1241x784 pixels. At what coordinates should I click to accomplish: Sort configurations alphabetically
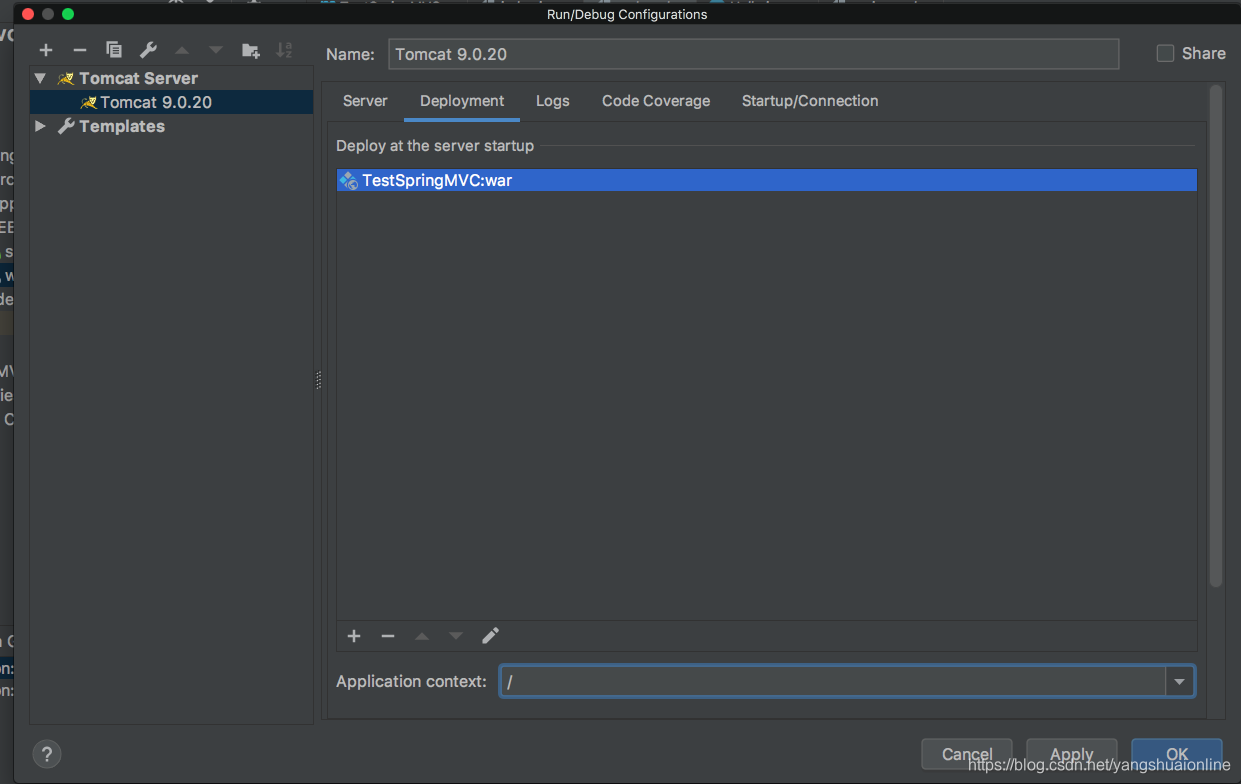pyautogui.click(x=285, y=50)
